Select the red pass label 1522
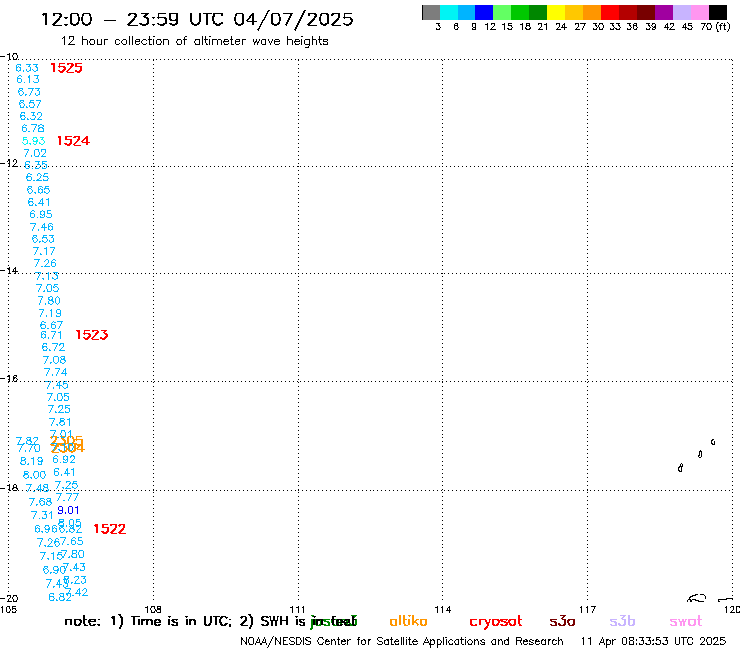 pyautogui.click(x=109, y=529)
